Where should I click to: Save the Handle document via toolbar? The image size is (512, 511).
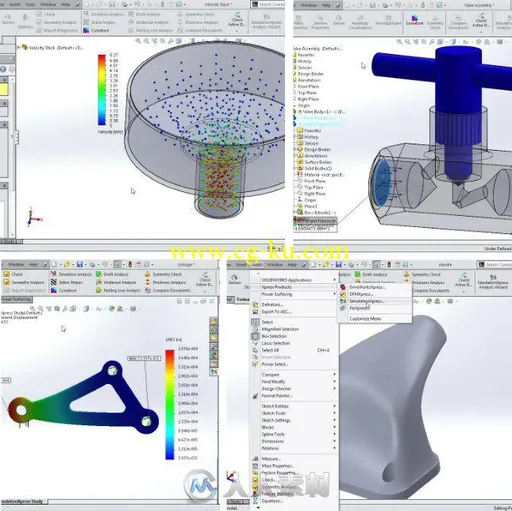tap(338, 265)
